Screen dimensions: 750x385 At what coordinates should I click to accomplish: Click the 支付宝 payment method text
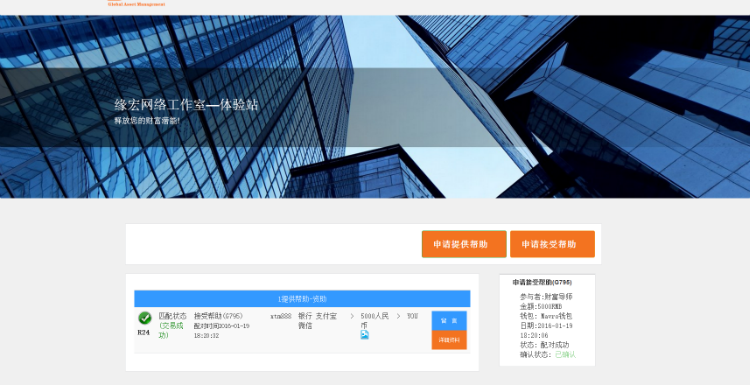326,316
